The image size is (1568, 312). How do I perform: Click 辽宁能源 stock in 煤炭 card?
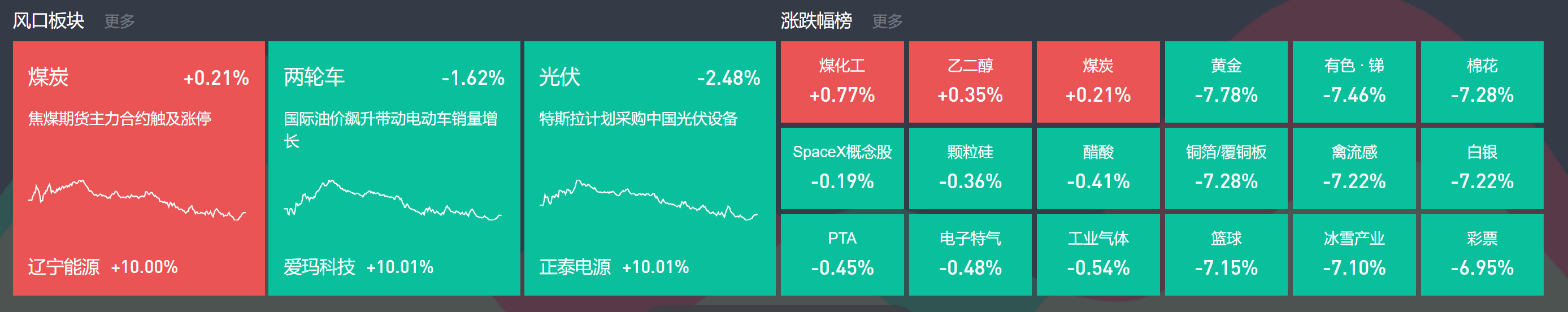coord(64,267)
